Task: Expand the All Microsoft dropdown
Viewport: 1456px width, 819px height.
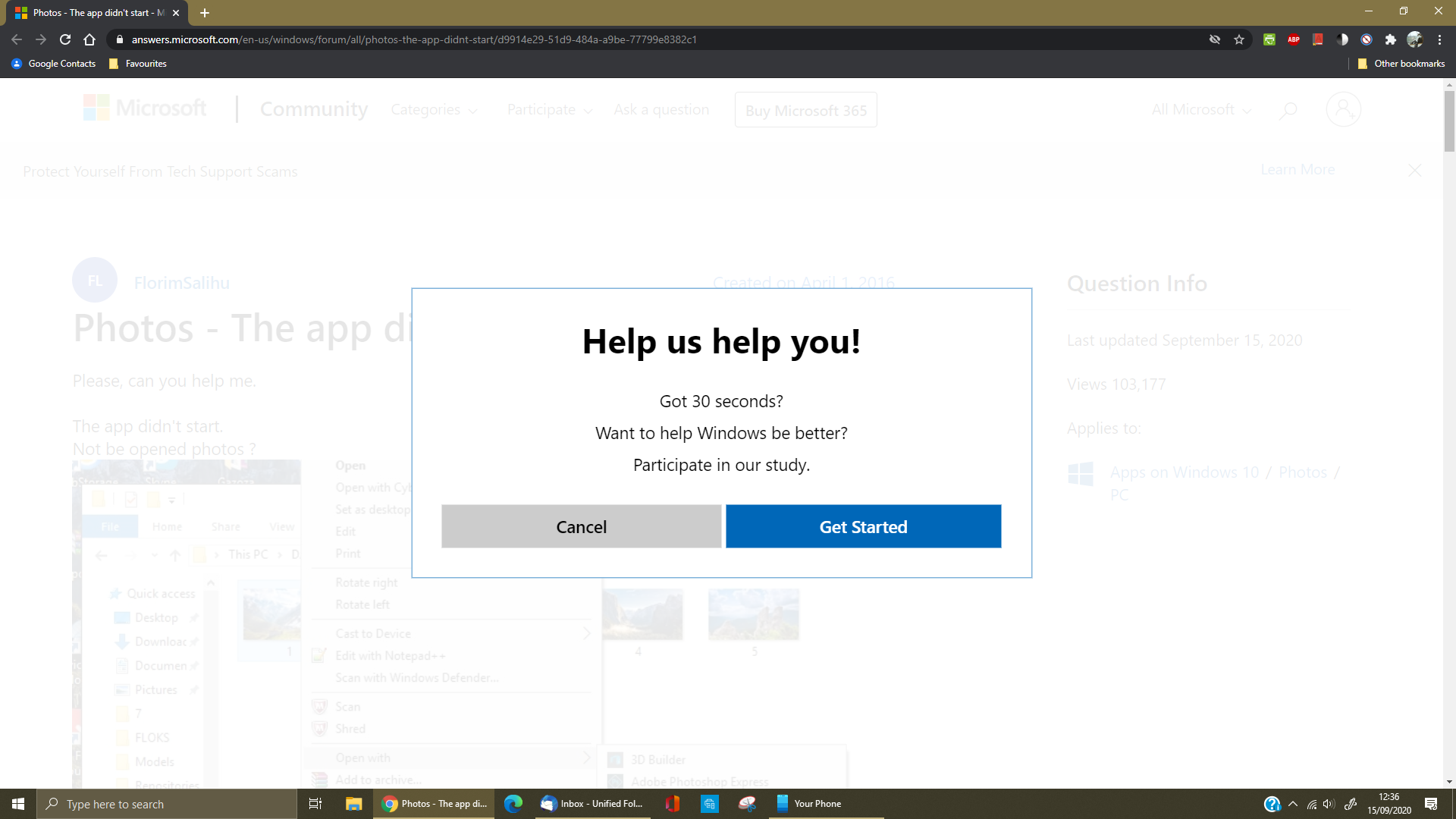Action: click(1201, 110)
